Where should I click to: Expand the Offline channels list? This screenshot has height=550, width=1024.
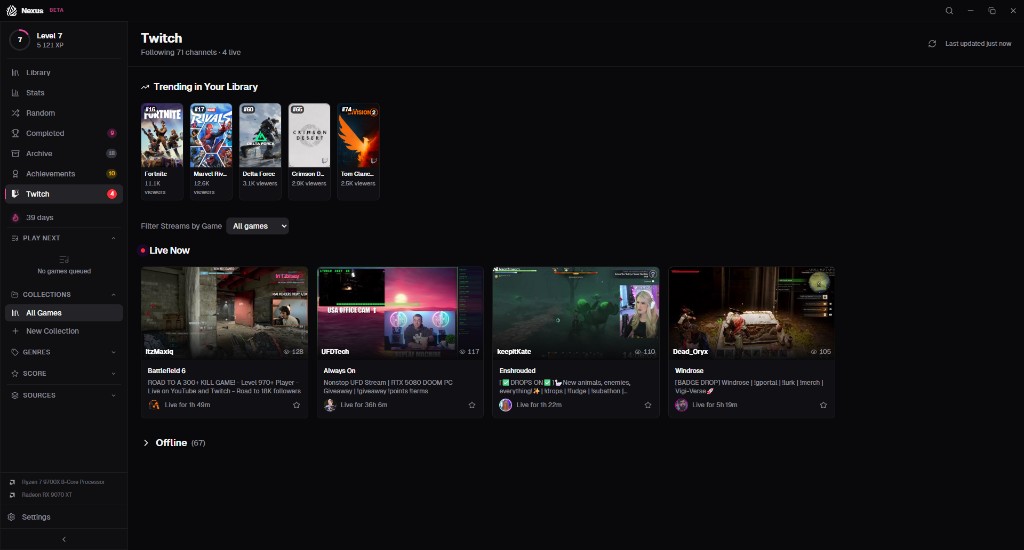[x=173, y=443]
